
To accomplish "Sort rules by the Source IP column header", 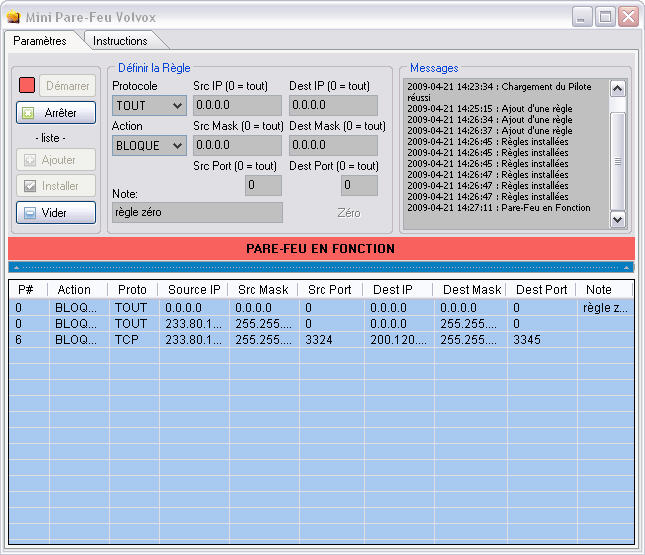I will click(193, 290).
